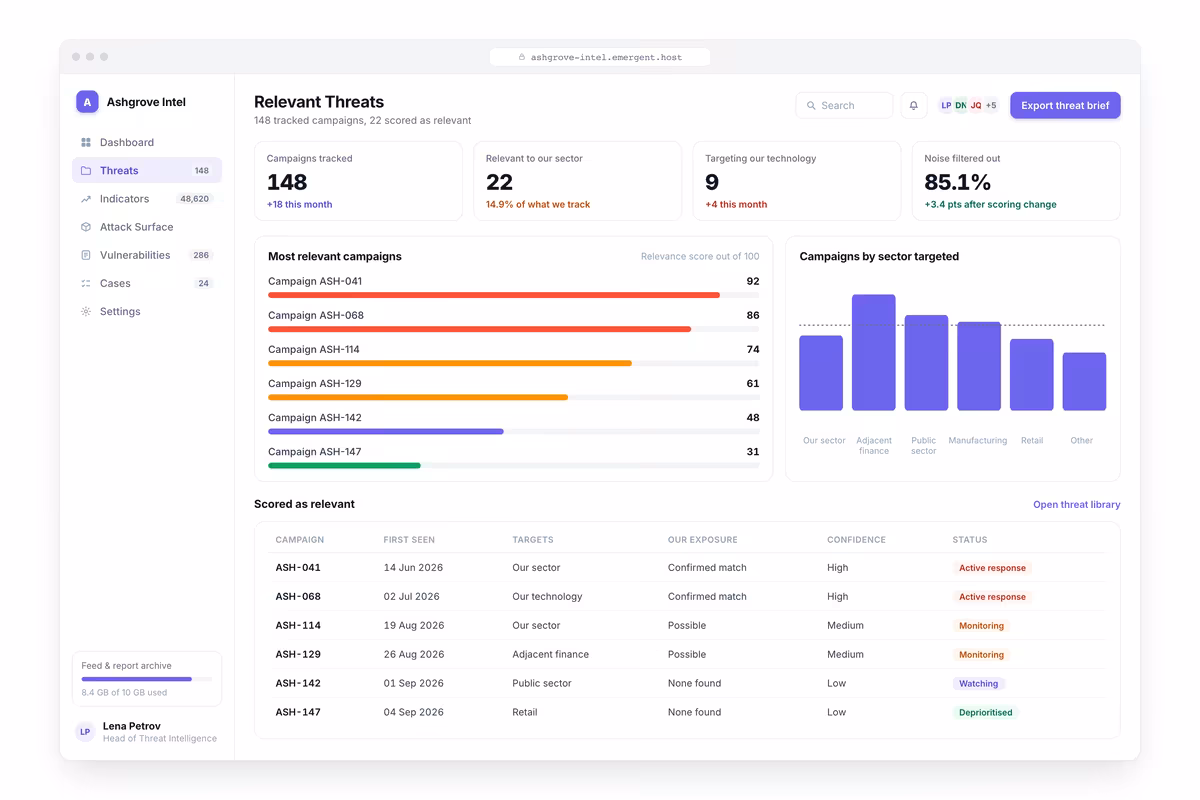Show the +5 more collaborators
Image resolution: width=1200 pixels, height=800 pixels.
click(x=990, y=105)
